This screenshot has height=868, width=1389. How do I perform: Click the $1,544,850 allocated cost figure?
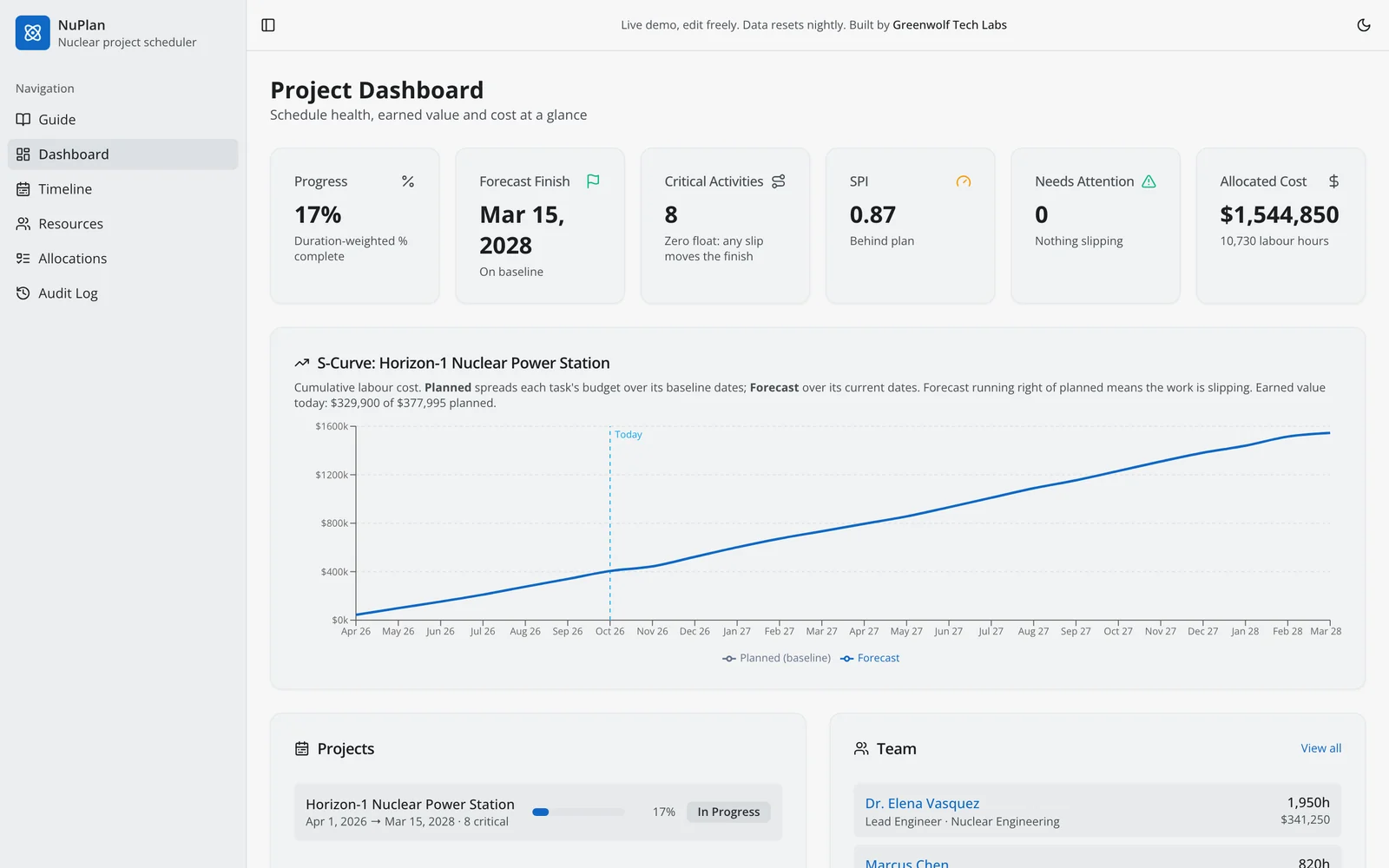click(x=1280, y=214)
